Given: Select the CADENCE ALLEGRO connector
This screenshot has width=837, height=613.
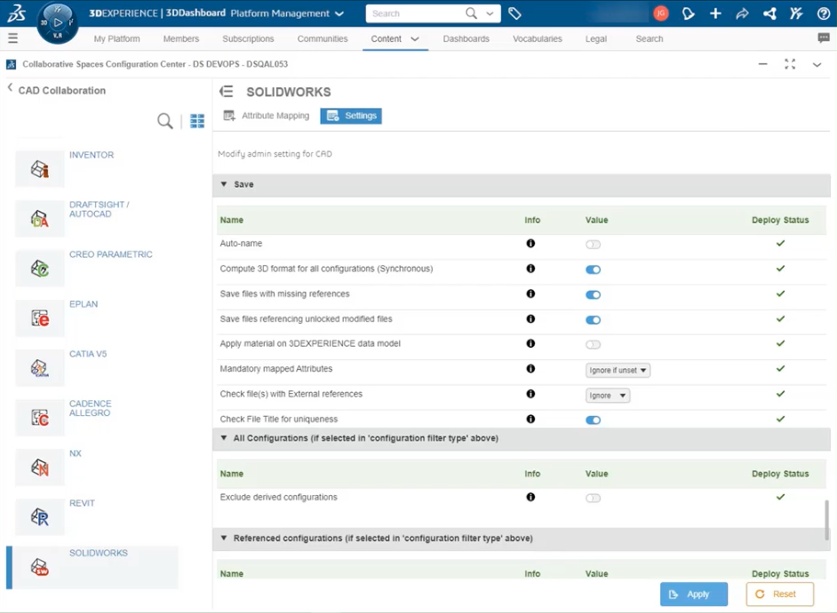Looking at the screenshot, I should pyautogui.click(x=40, y=418).
